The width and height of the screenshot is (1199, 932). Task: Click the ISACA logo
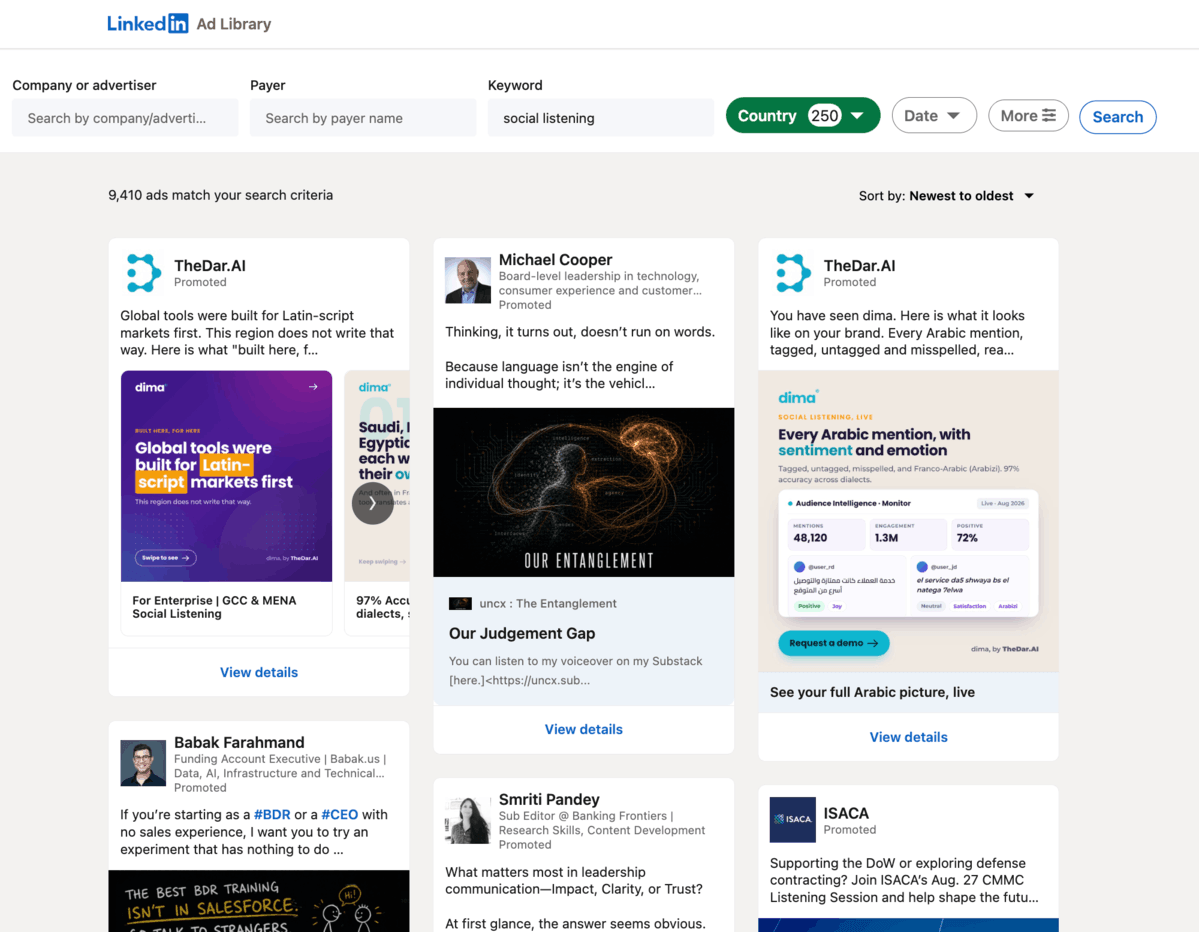792,820
